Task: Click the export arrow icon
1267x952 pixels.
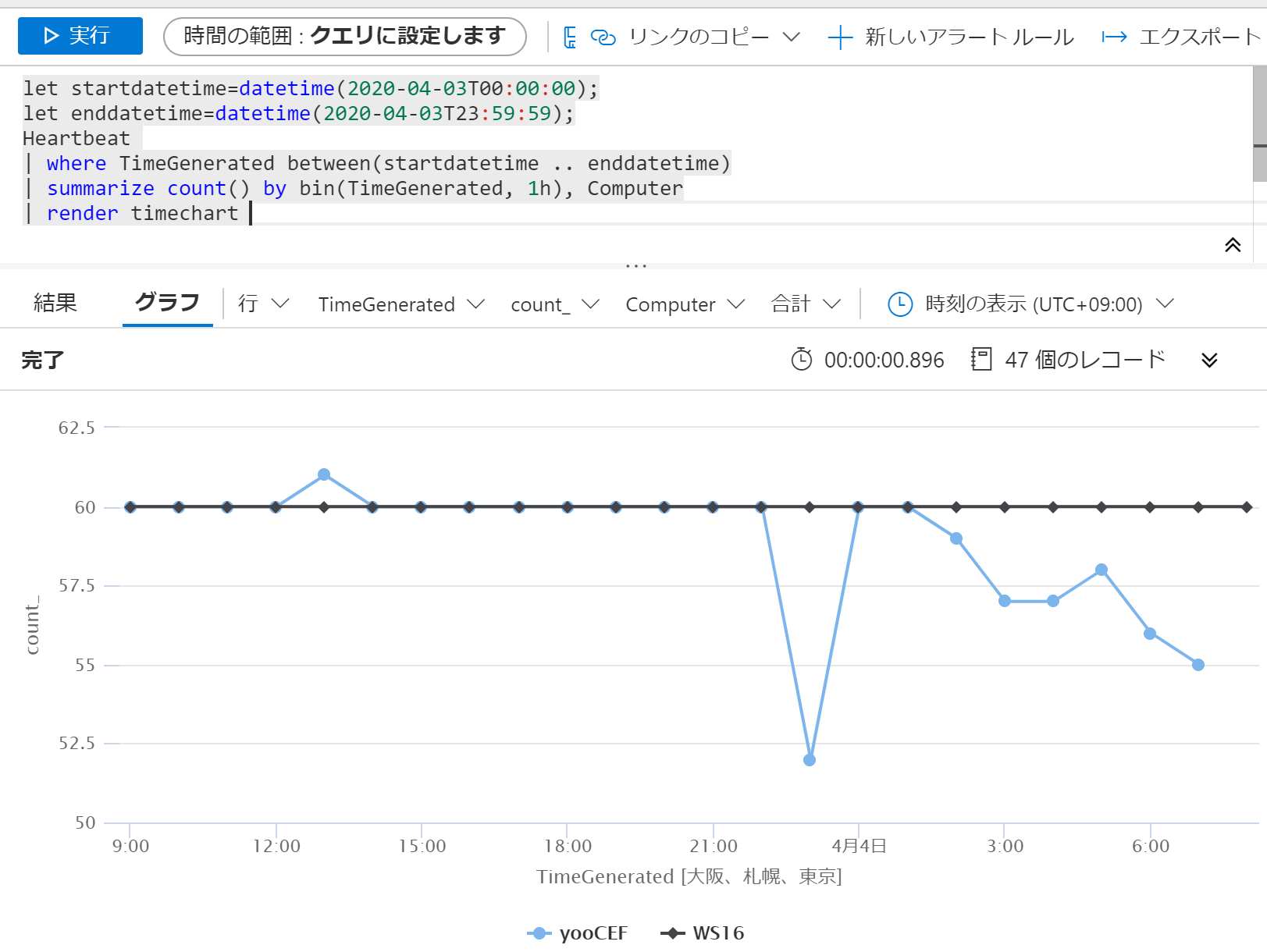Action: (1114, 37)
